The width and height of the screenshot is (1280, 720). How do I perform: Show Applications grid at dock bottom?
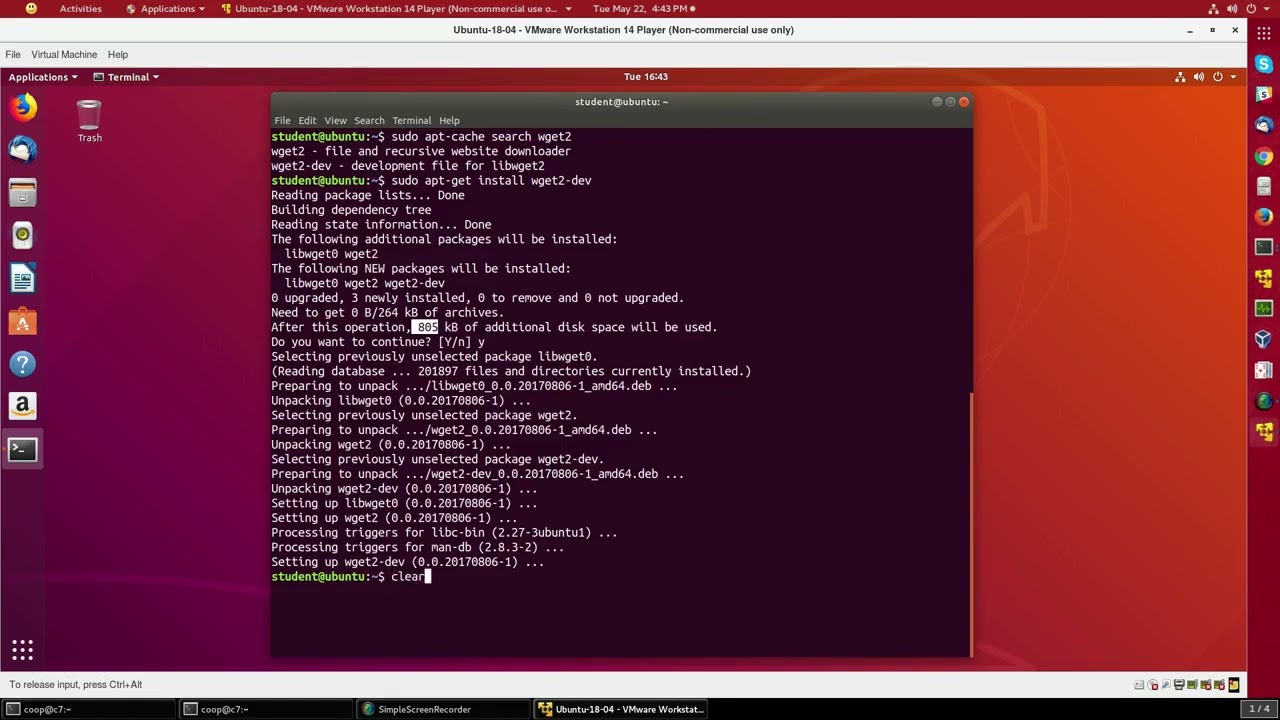tap(22, 651)
